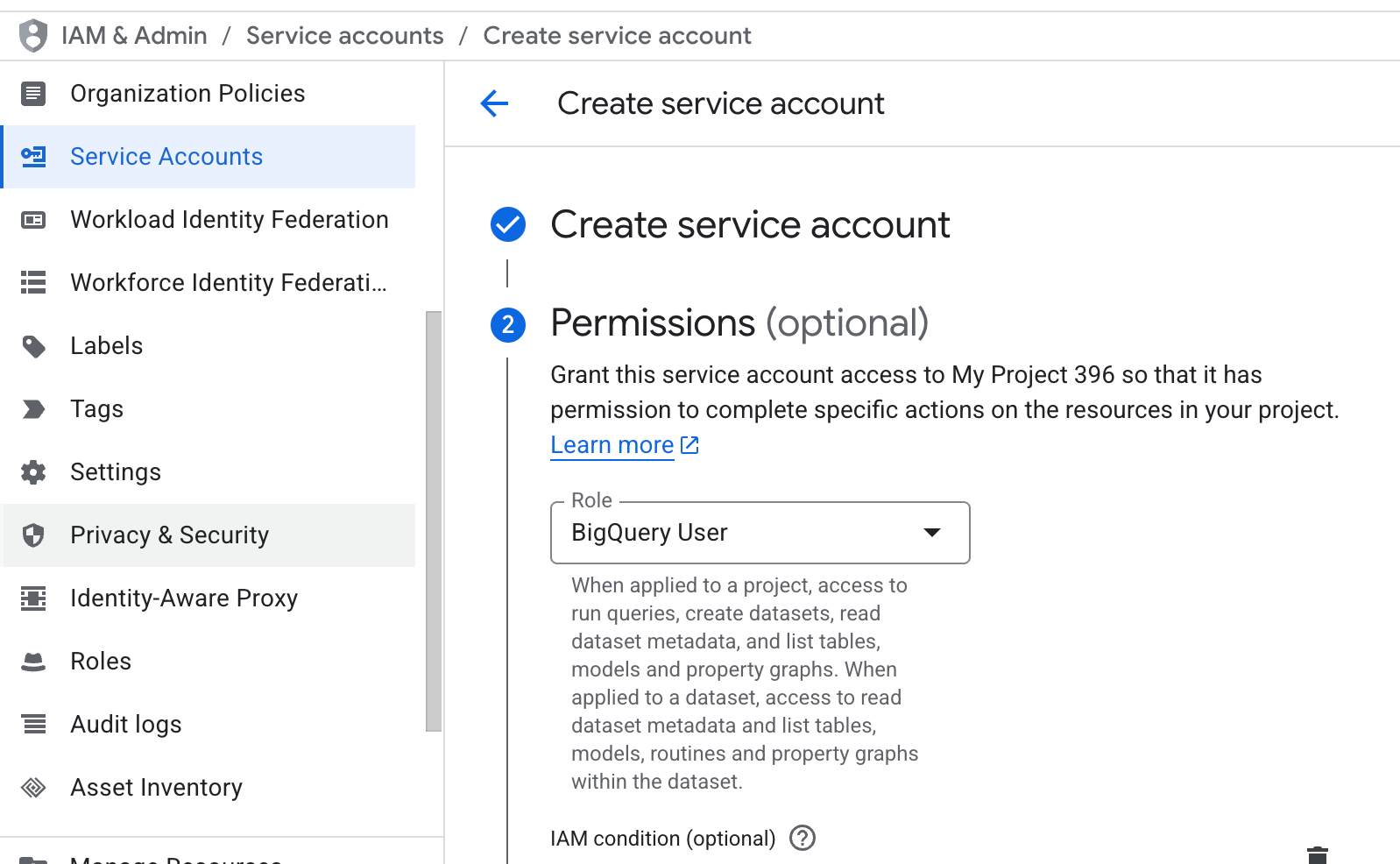This screenshot has height=864, width=1400.
Task: Click the Tags icon in sidebar
Action: 33,409
